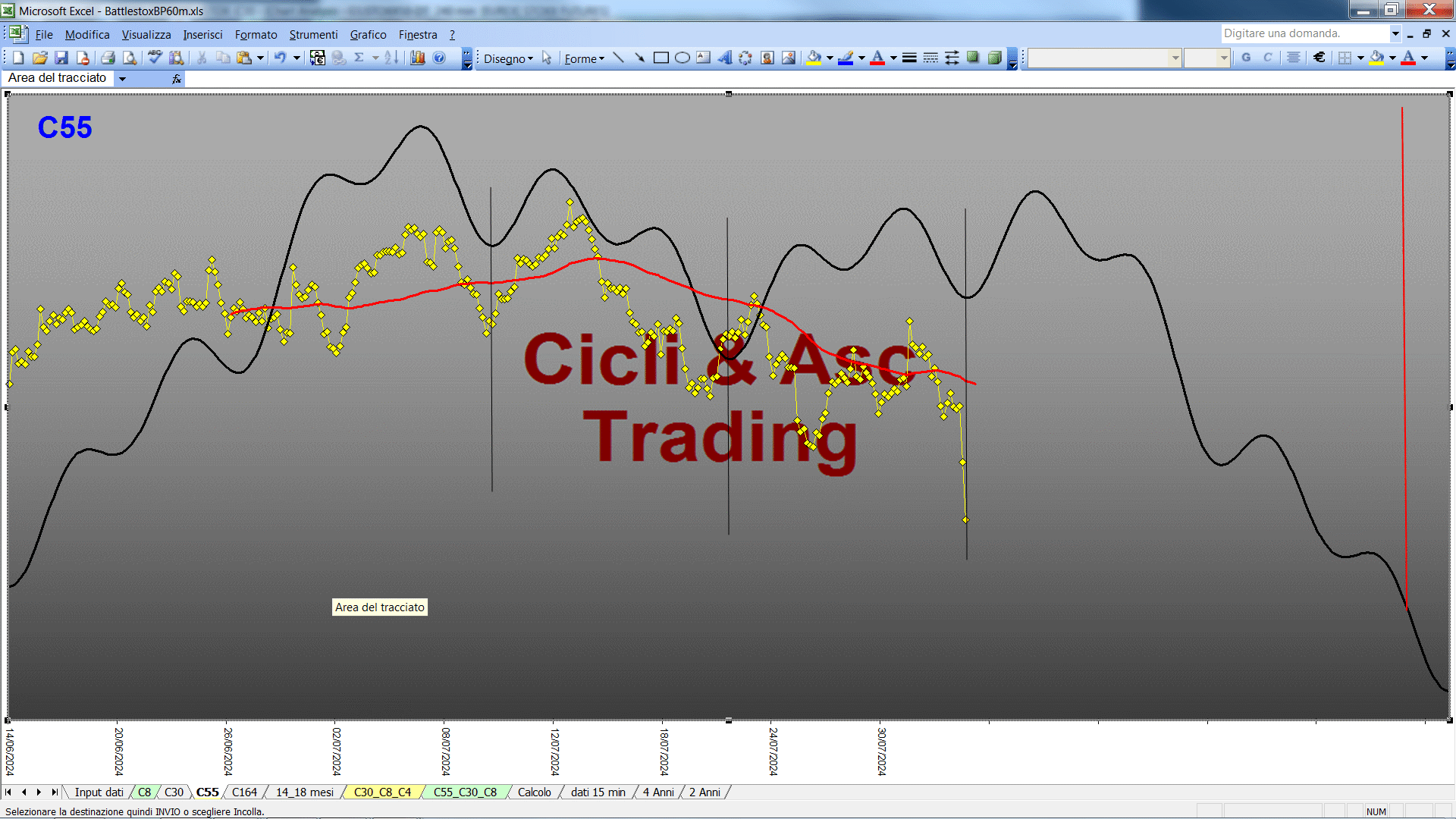Screen dimensions: 1456x819
Task: Switch to the C164 sheet tab
Action: pos(244,792)
